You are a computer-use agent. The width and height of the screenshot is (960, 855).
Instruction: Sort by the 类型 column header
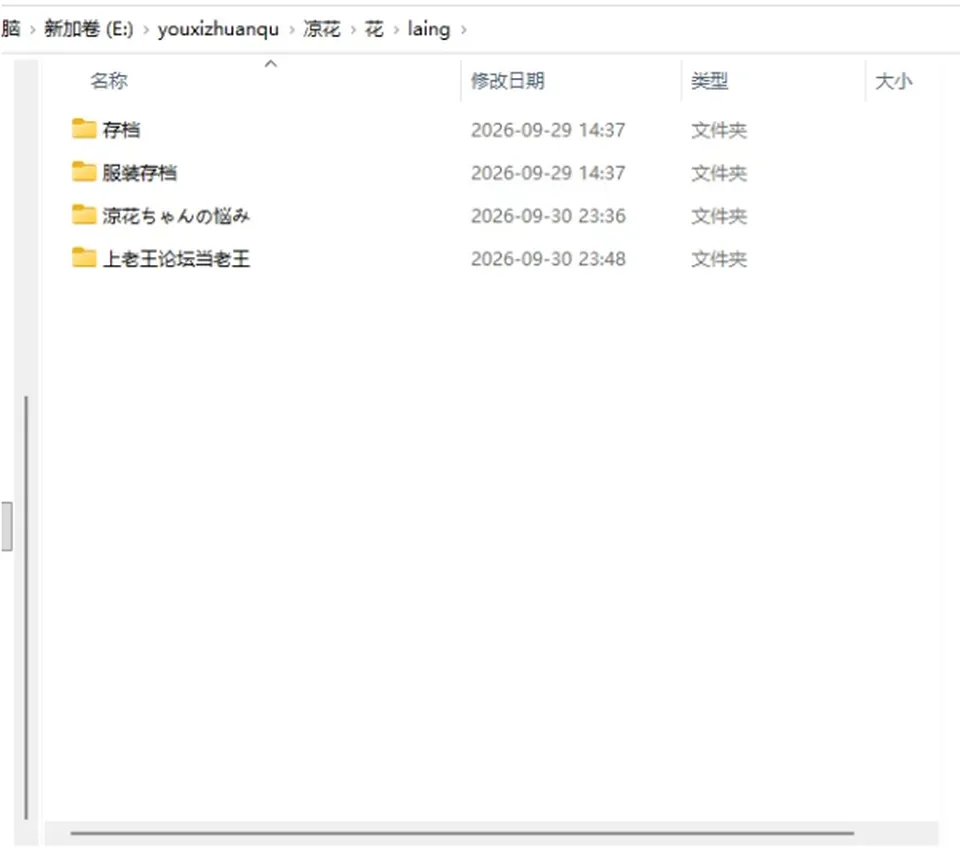pyautogui.click(x=710, y=80)
